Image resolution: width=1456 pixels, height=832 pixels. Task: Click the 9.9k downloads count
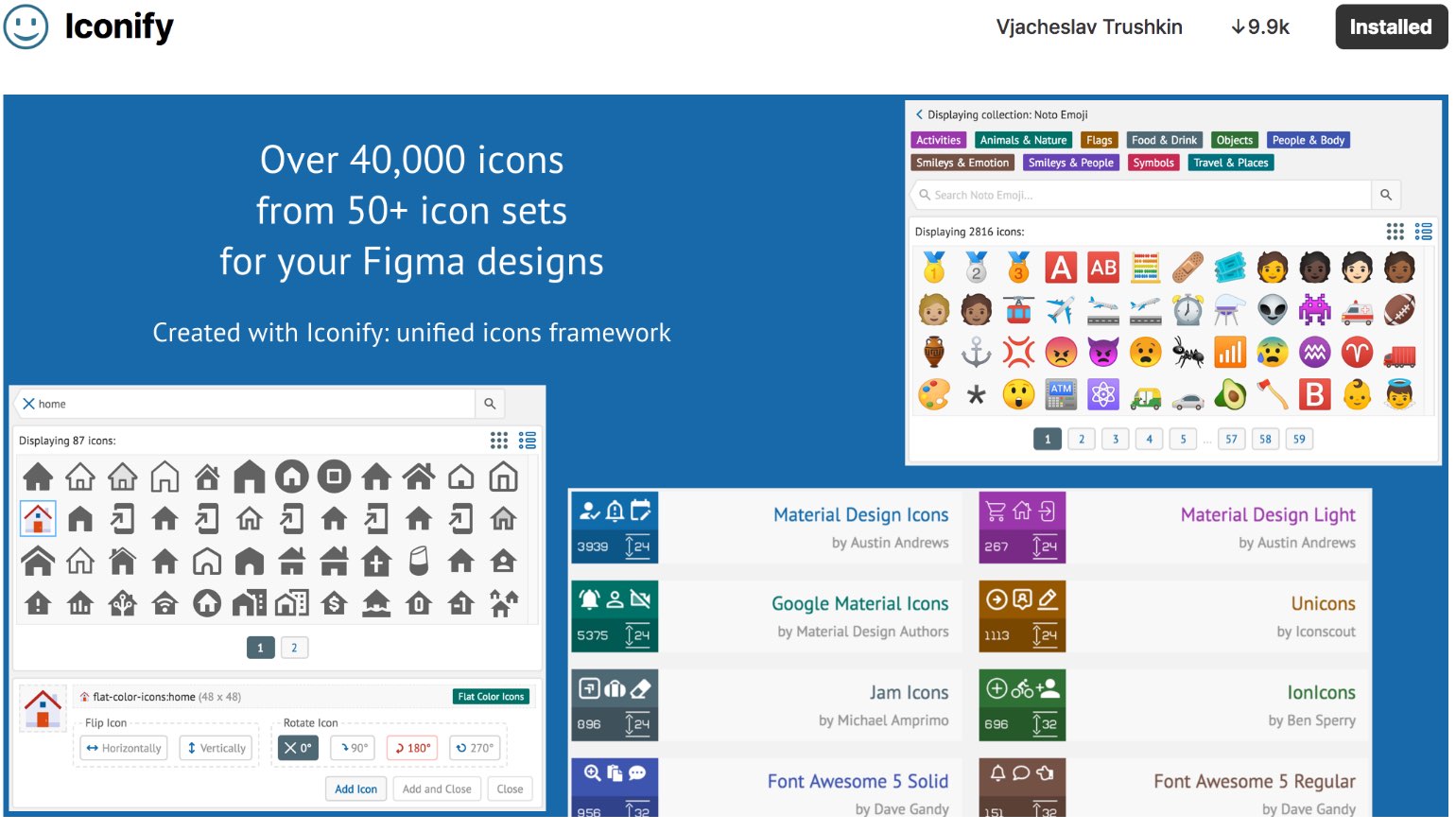click(1260, 26)
